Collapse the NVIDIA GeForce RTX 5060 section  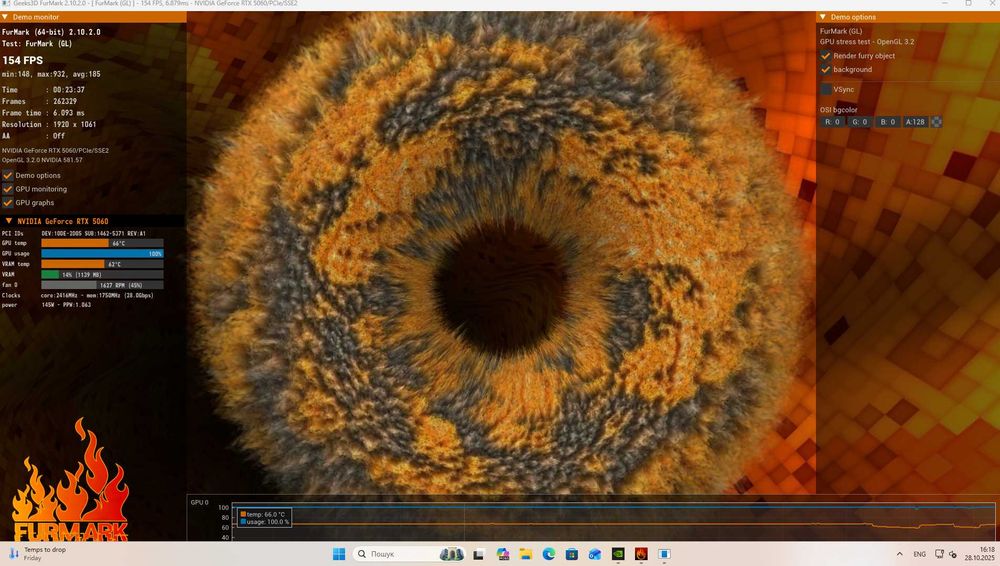8,221
